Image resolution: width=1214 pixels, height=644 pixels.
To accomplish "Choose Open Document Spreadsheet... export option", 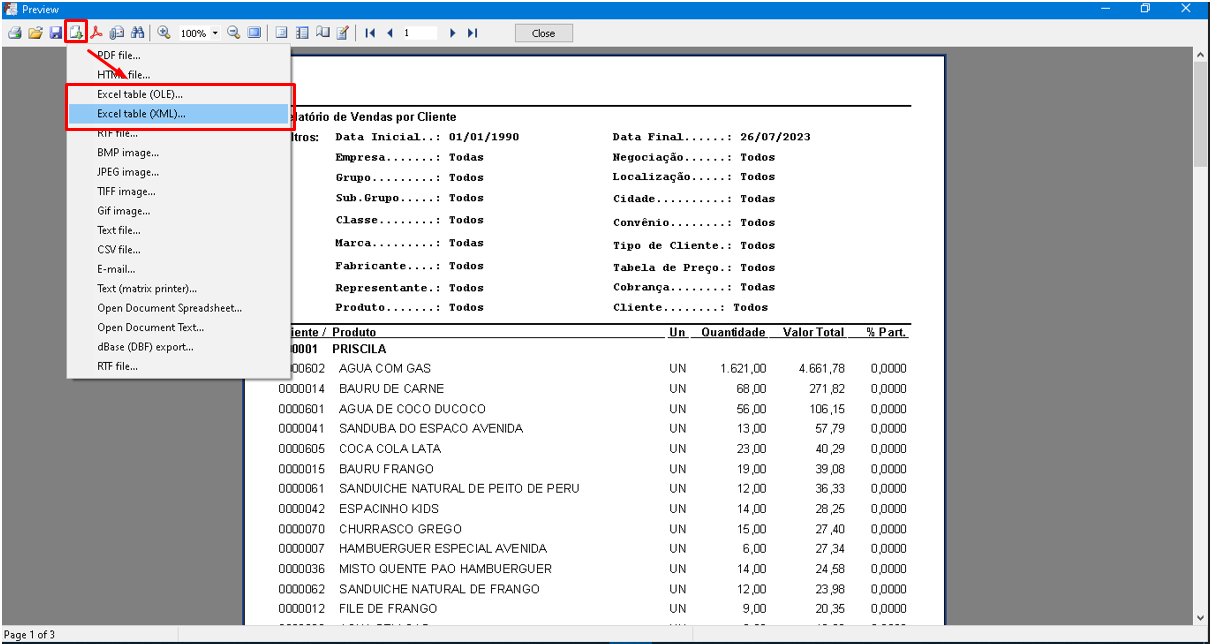I will coord(170,308).
